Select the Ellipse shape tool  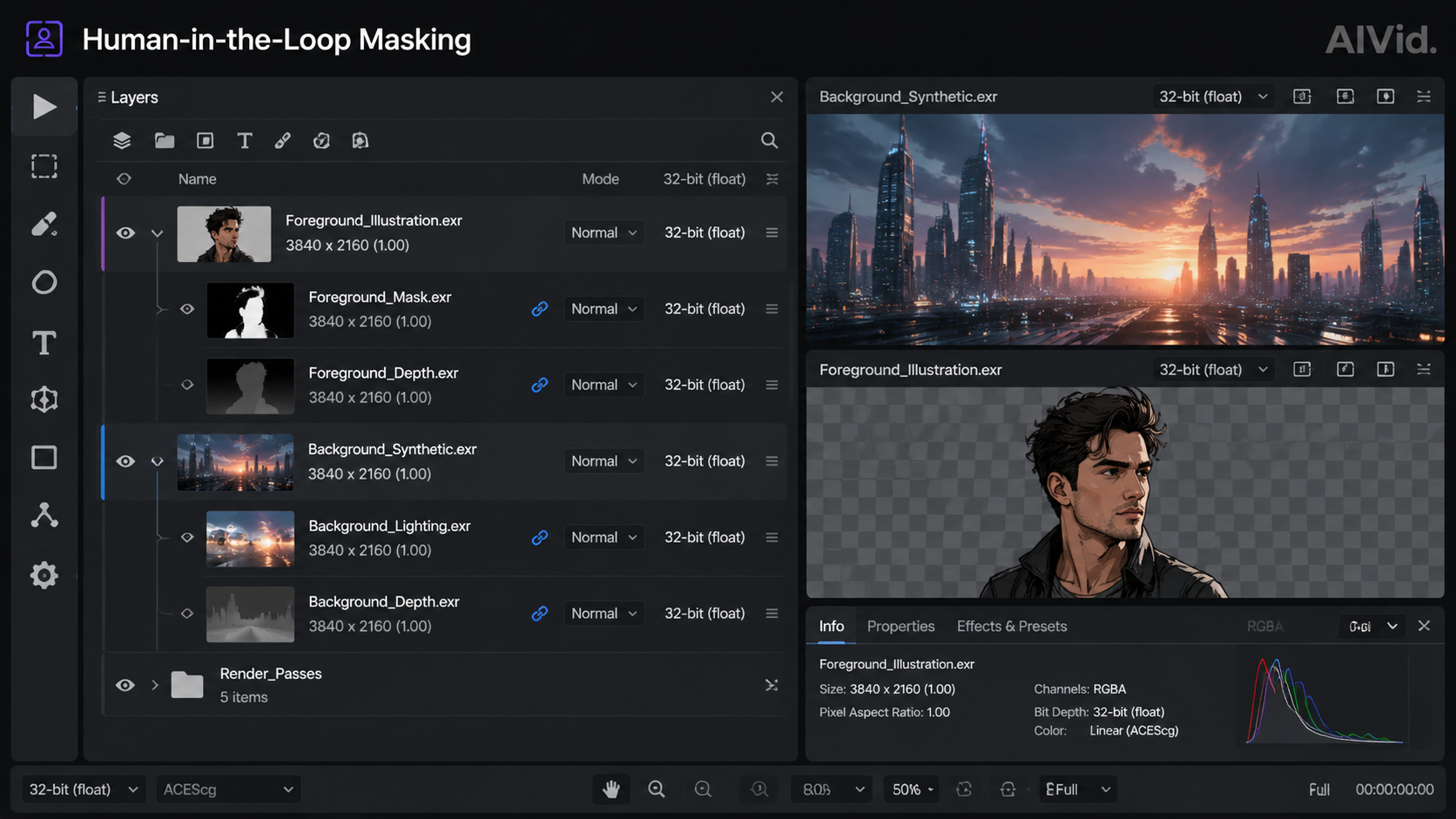pyautogui.click(x=44, y=283)
